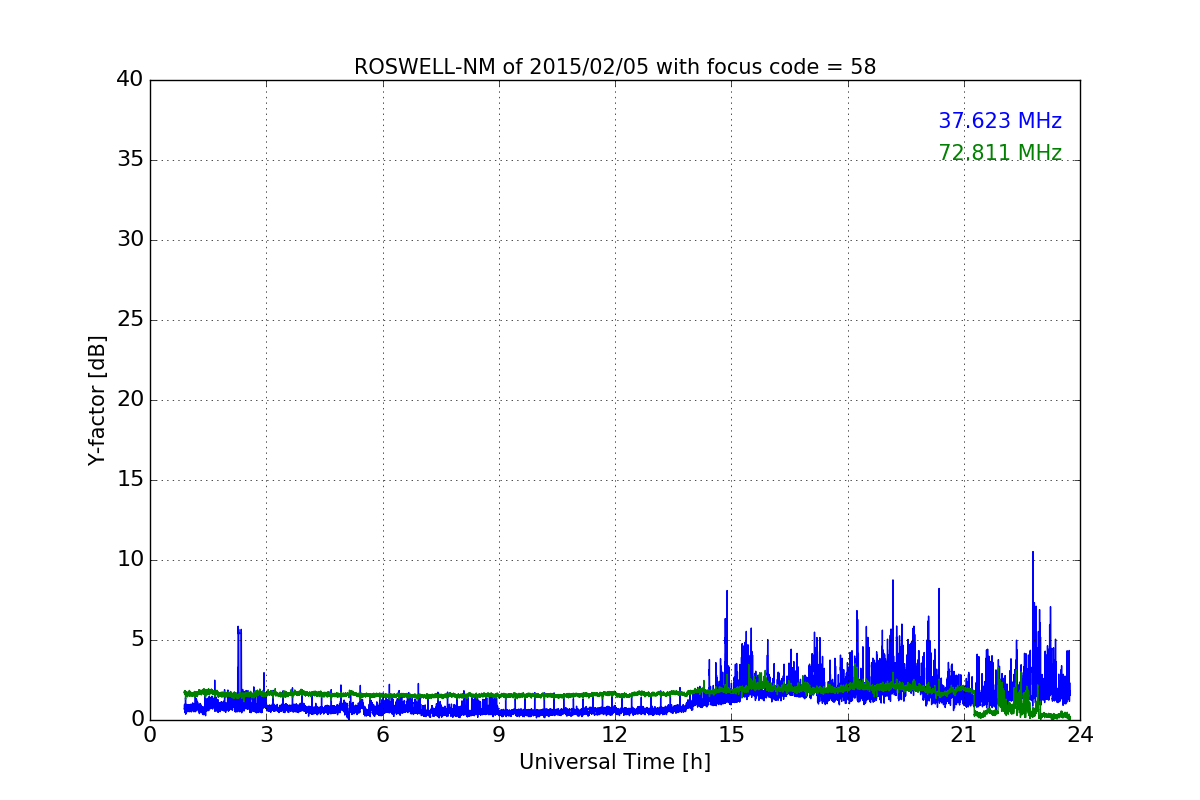The image size is (1200, 800).
Task: Click the plot title mentioning ROSWELL-NM
Action: pos(615,67)
